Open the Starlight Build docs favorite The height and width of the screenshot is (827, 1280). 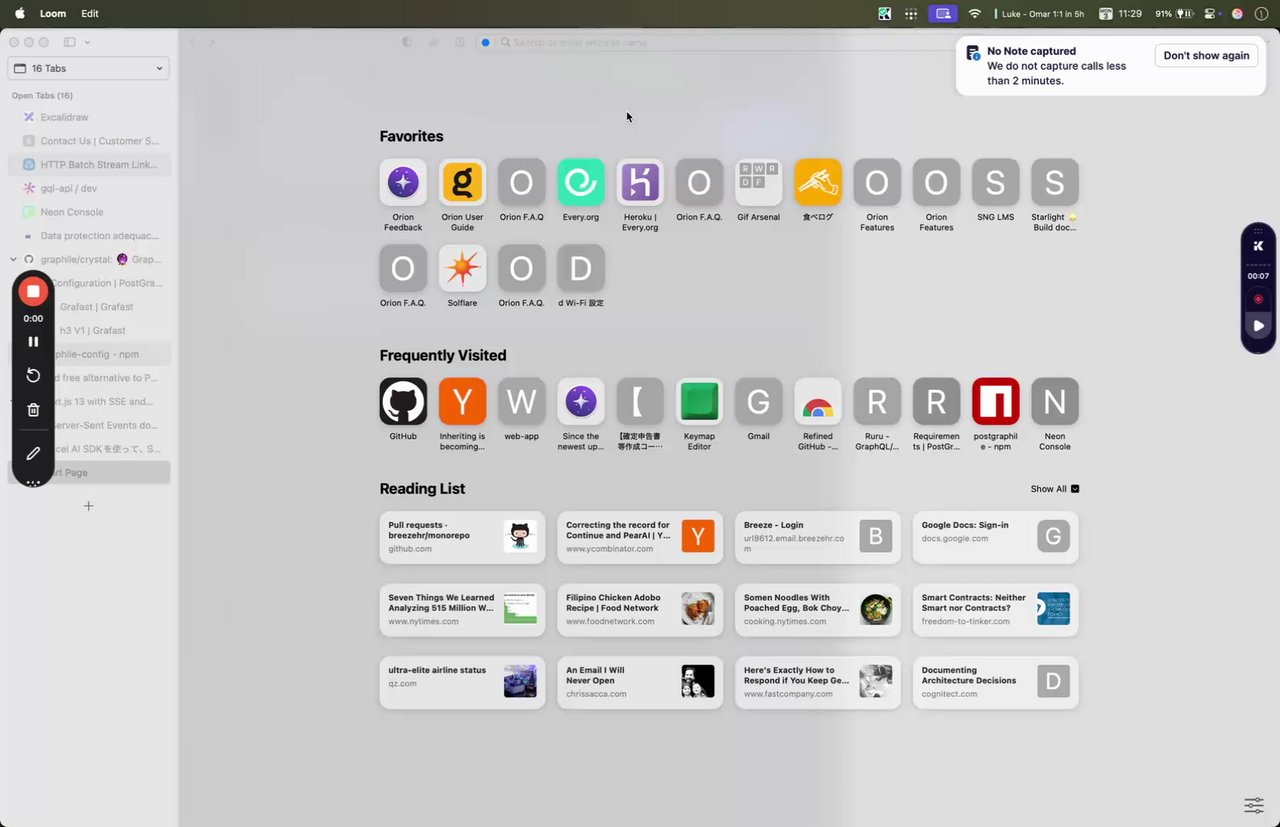click(1055, 196)
